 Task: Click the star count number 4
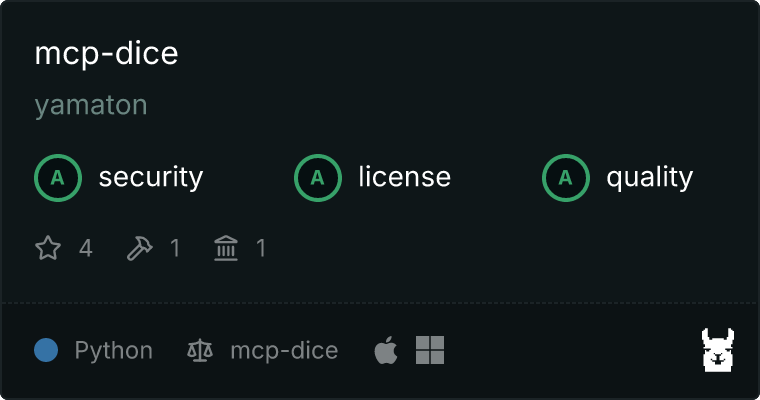pyautogui.click(x=86, y=249)
